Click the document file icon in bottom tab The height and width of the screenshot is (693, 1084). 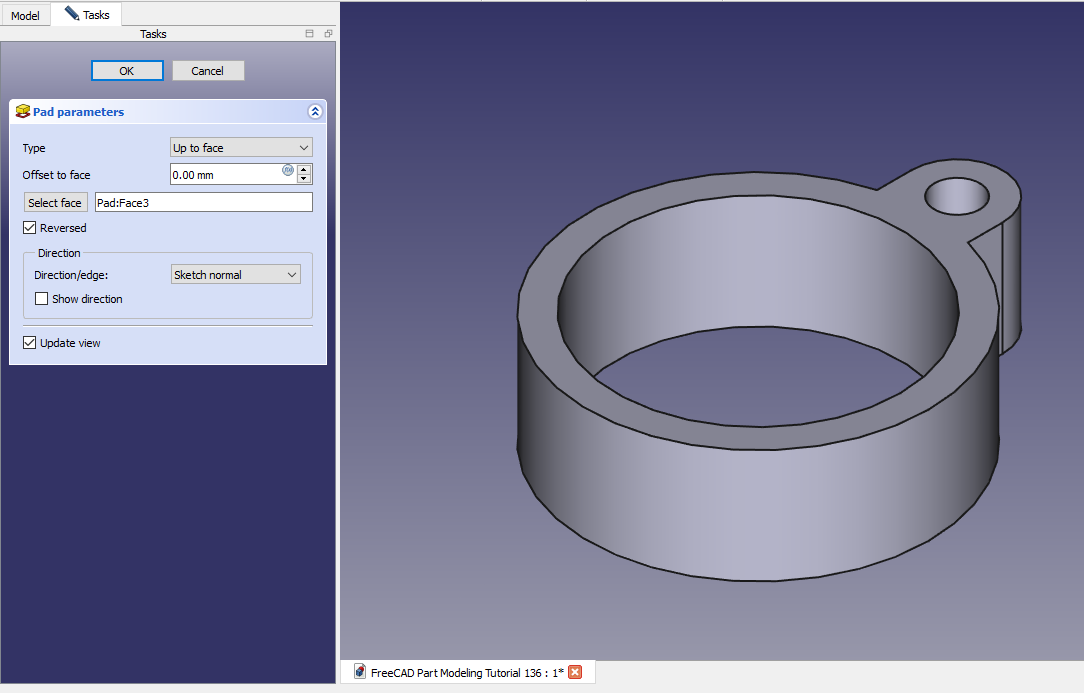pyautogui.click(x=359, y=672)
